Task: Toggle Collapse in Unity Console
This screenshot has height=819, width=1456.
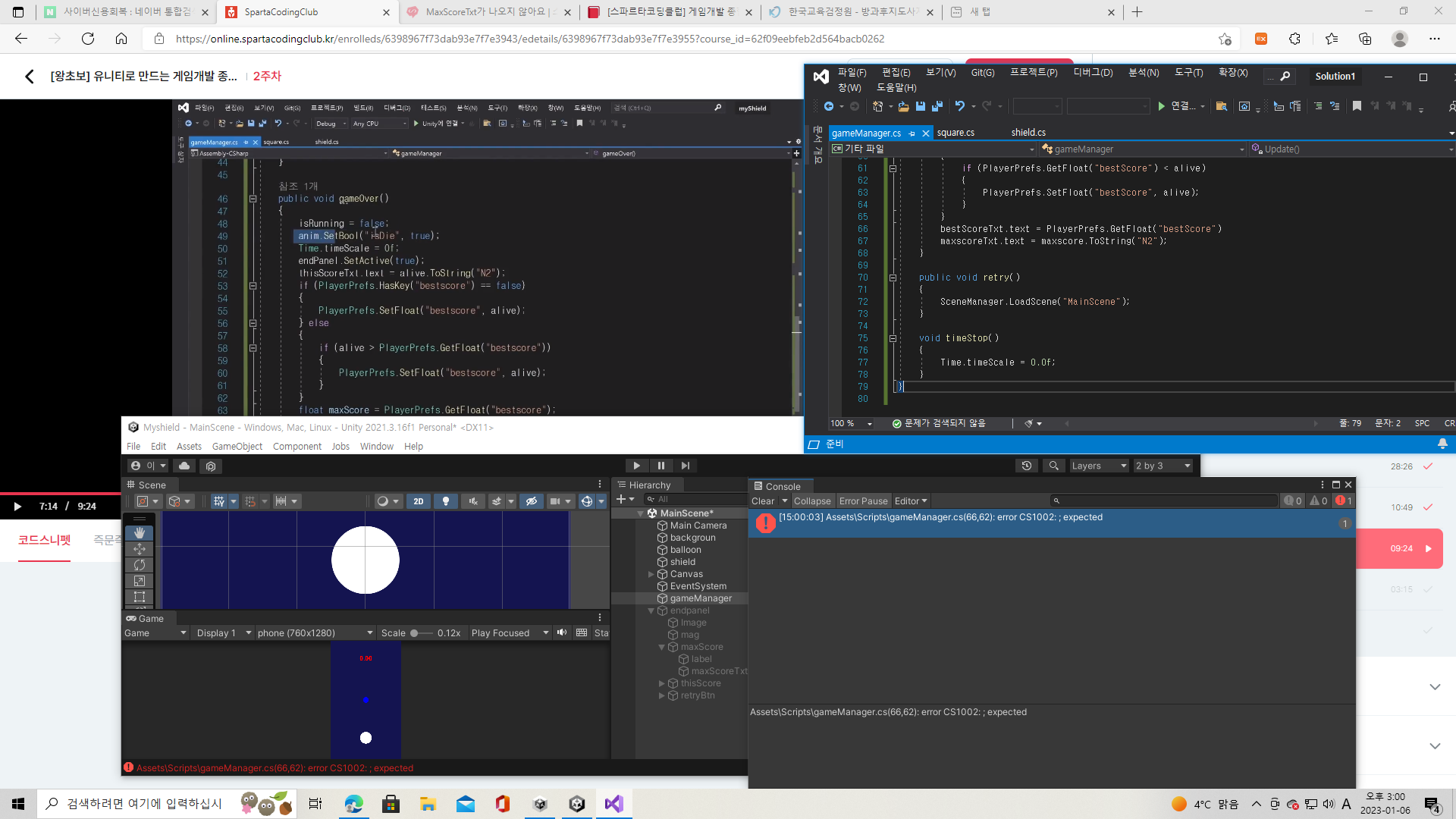Action: coord(812,501)
